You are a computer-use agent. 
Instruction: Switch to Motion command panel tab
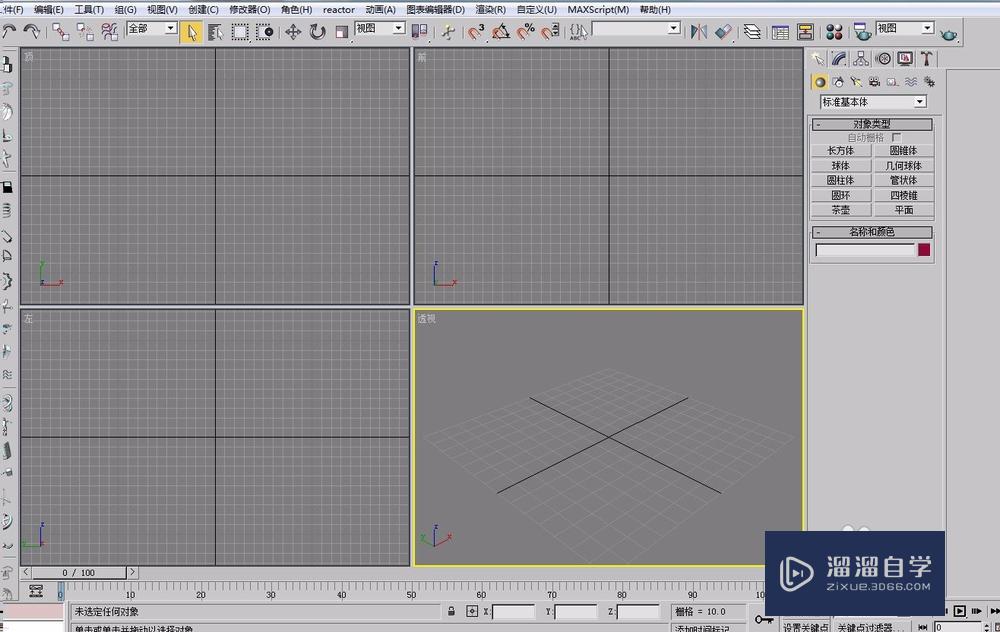tap(883, 59)
